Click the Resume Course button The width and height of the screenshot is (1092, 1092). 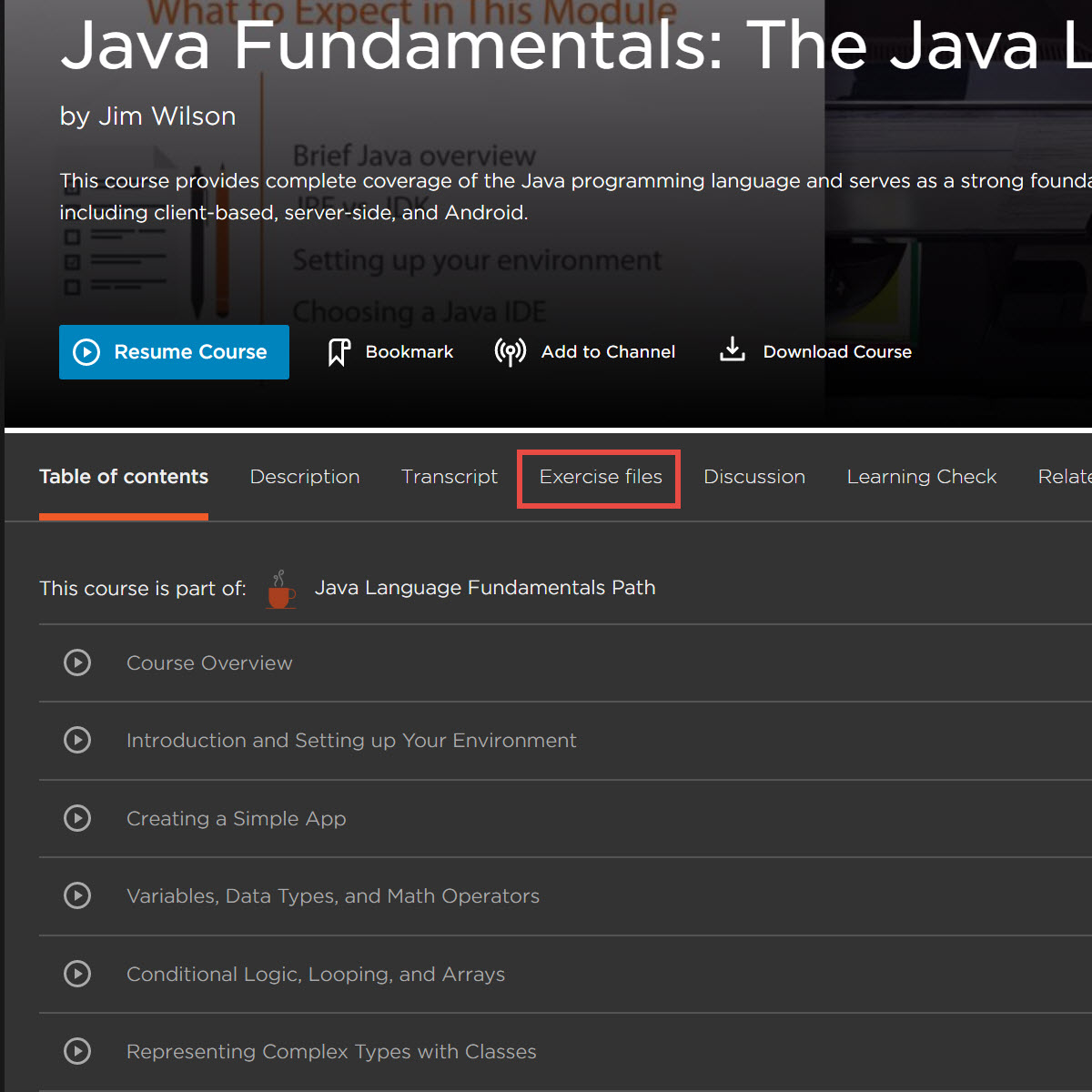pos(174,352)
